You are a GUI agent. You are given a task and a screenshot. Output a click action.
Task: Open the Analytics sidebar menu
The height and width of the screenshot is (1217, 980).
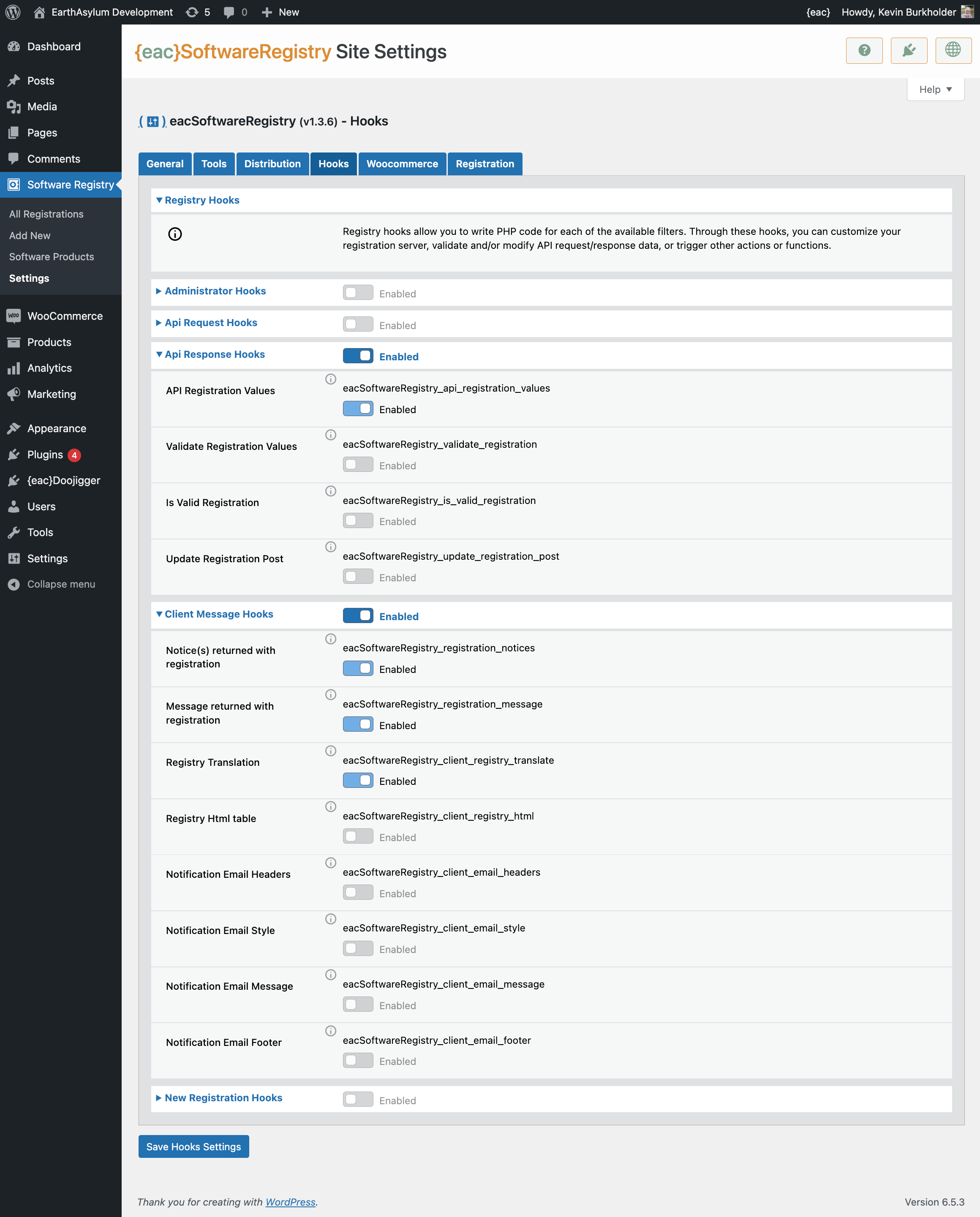[x=60, y=368]
